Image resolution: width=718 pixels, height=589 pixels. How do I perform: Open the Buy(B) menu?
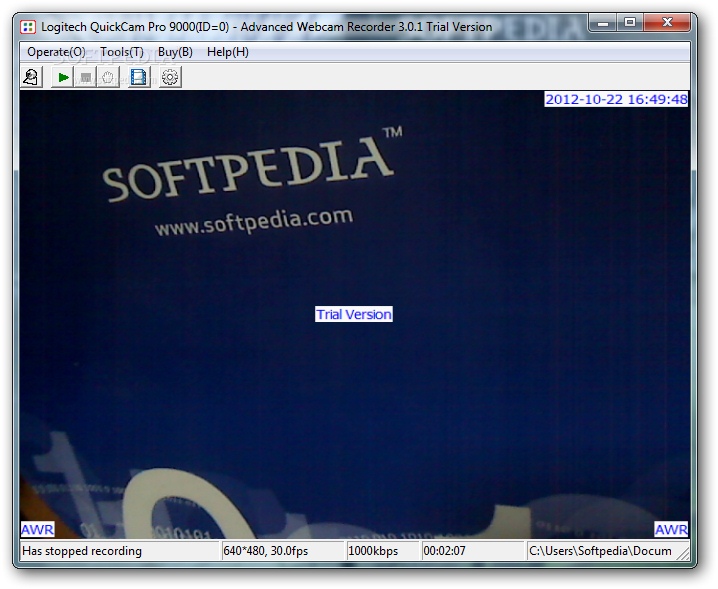pyautogui.click(x=175, y=52)
